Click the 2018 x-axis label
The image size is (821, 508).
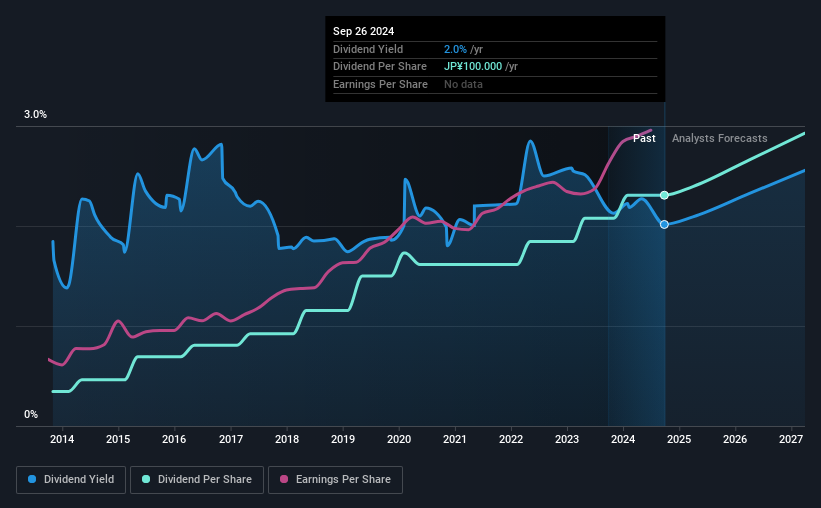tap(287, 439)
